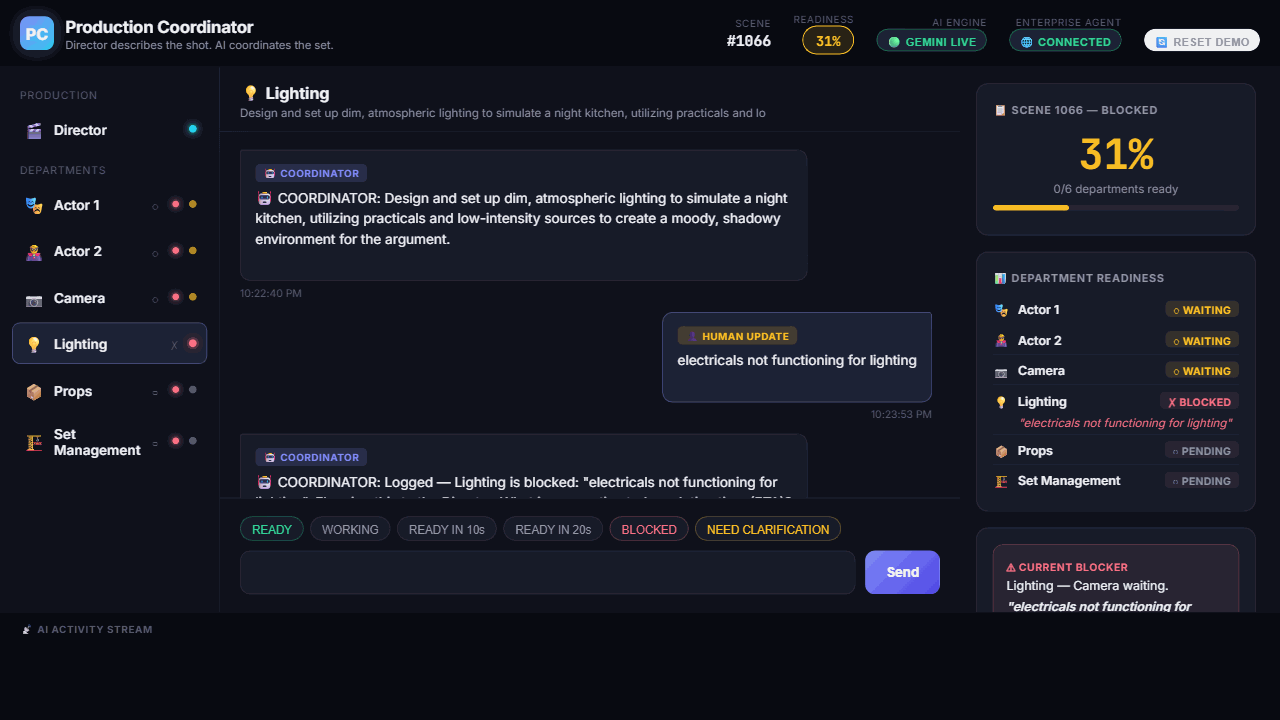Click the Gemini Live engine badge
The width and height of the screenshot is (1280, 720).
(932, 42)
